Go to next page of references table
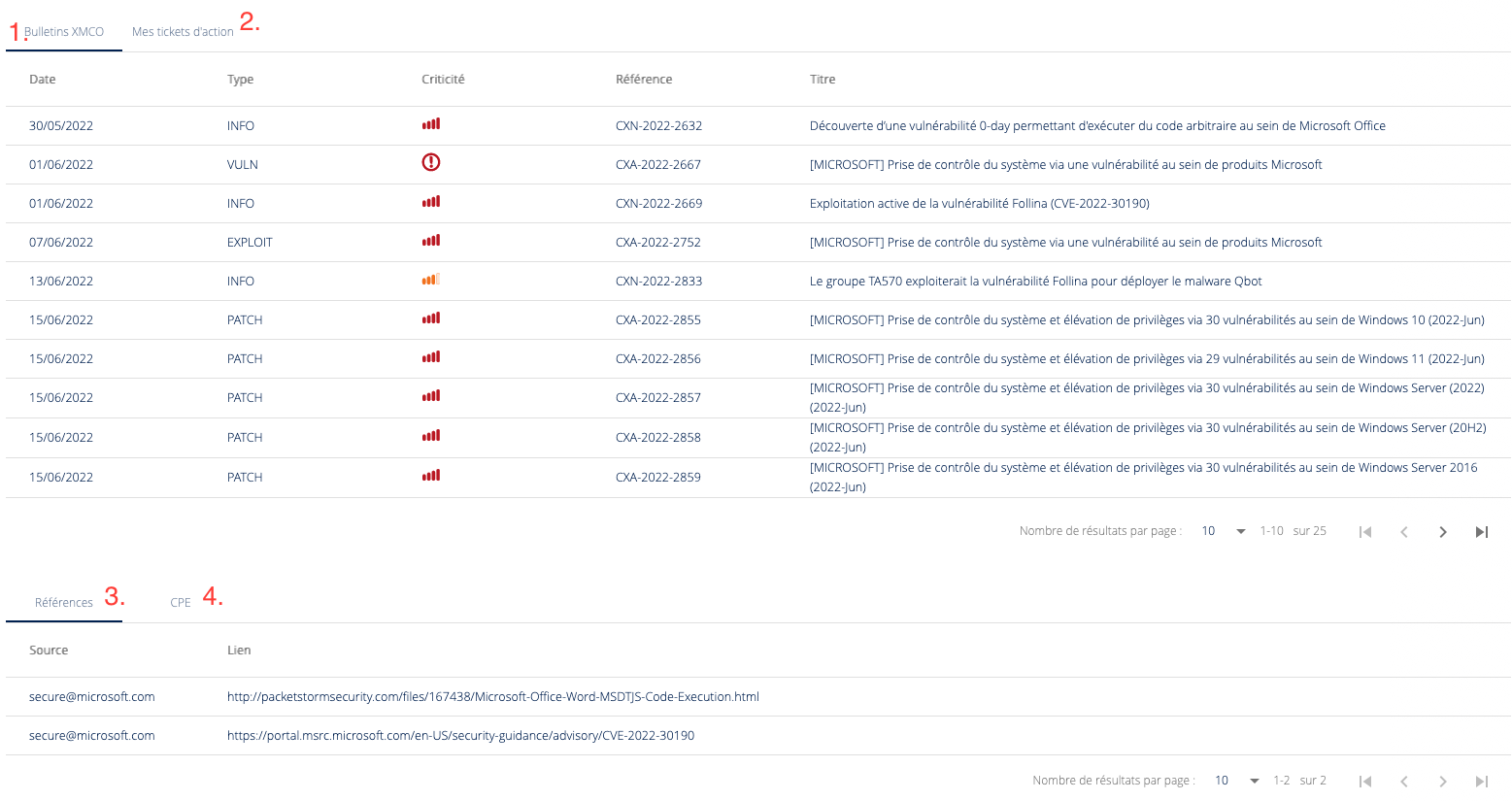The width and height of the screenshot is (1512, 801). (1443, 782)
